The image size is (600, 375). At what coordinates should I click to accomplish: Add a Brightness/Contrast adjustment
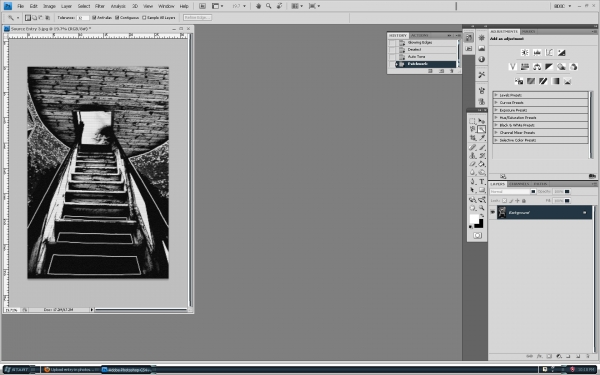[x=525, y=53]
